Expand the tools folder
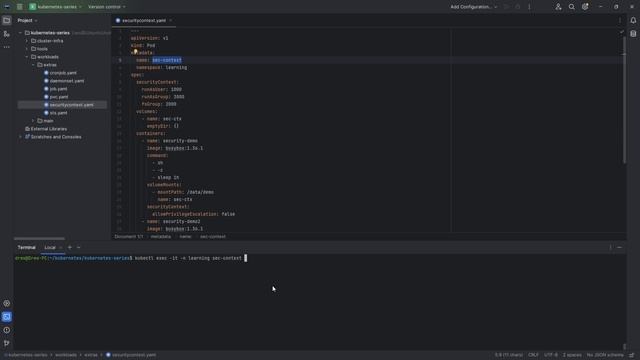 (x=27, y=49)
